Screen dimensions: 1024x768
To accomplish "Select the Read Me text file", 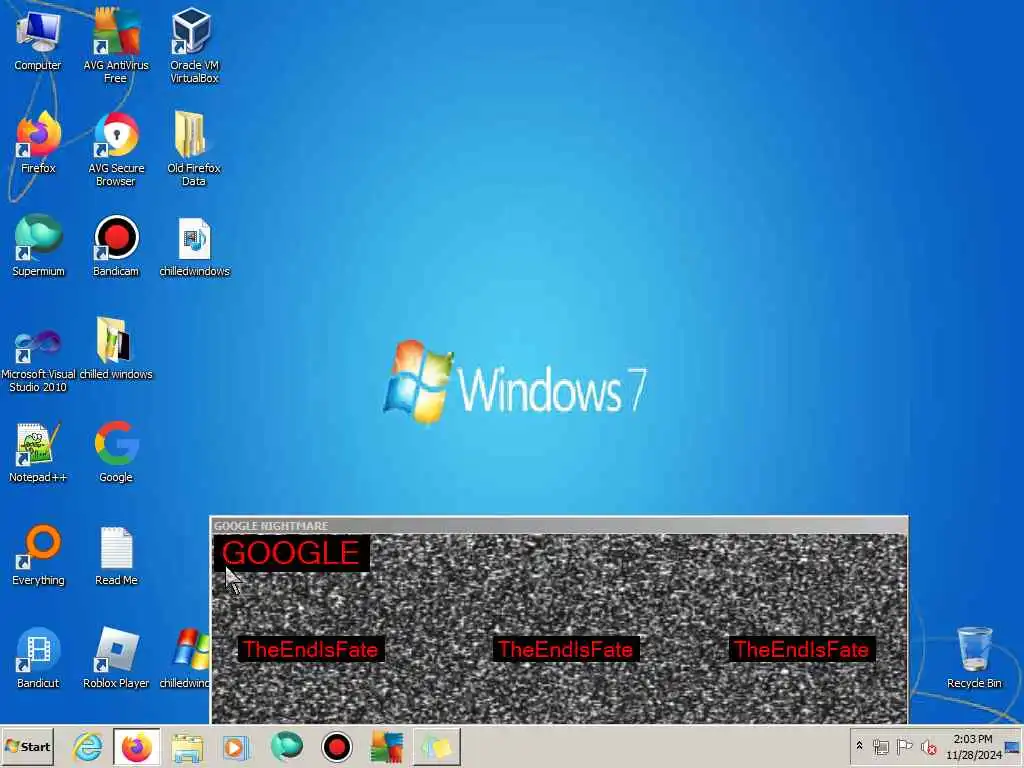I will coord(116,555).
